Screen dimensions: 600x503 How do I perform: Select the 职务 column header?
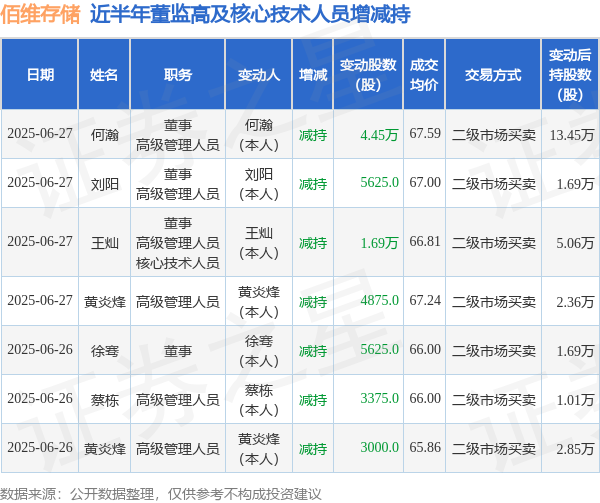click(178, 75)
